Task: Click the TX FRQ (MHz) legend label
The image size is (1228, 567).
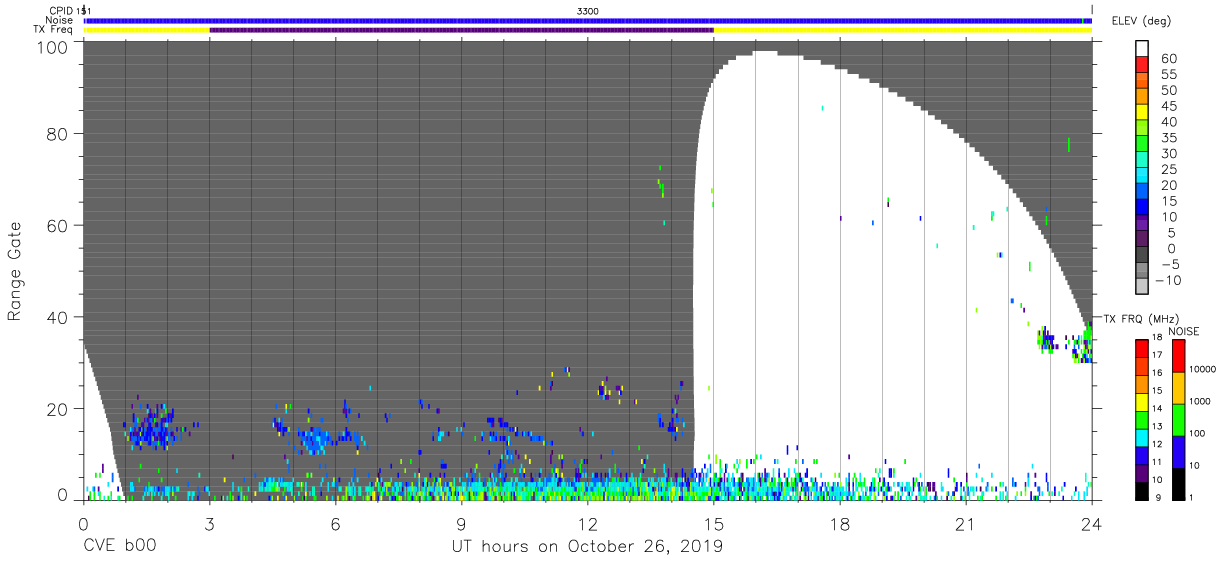Action: click(1142, 319)
